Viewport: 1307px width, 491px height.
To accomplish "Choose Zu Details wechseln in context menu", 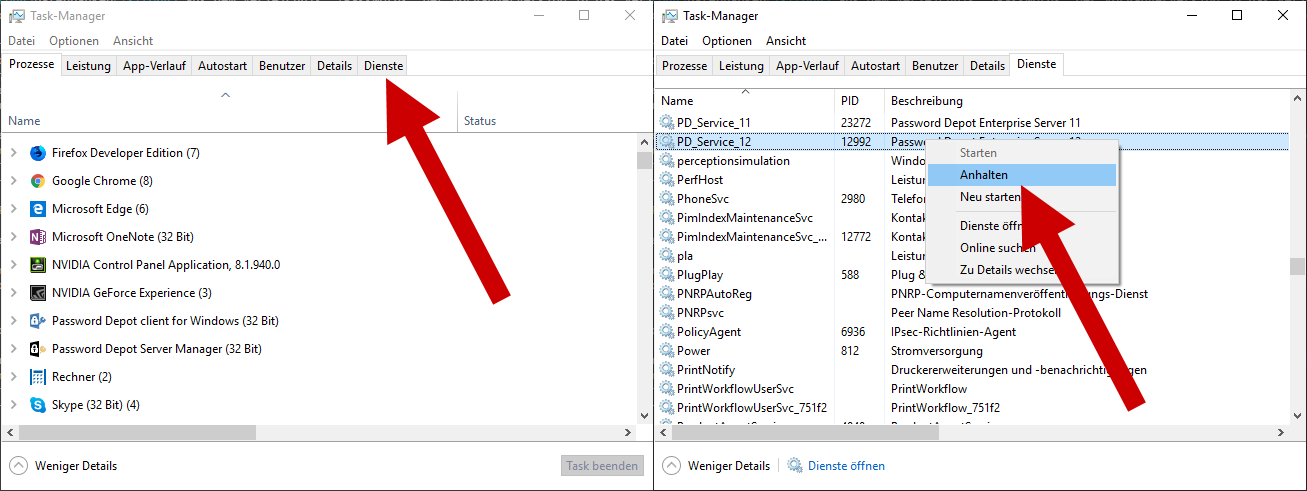I will tap(1021, 270).
